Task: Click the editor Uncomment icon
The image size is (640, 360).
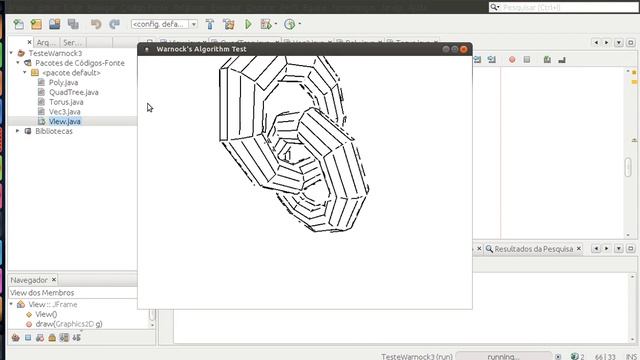Action: tap(562, 60)
